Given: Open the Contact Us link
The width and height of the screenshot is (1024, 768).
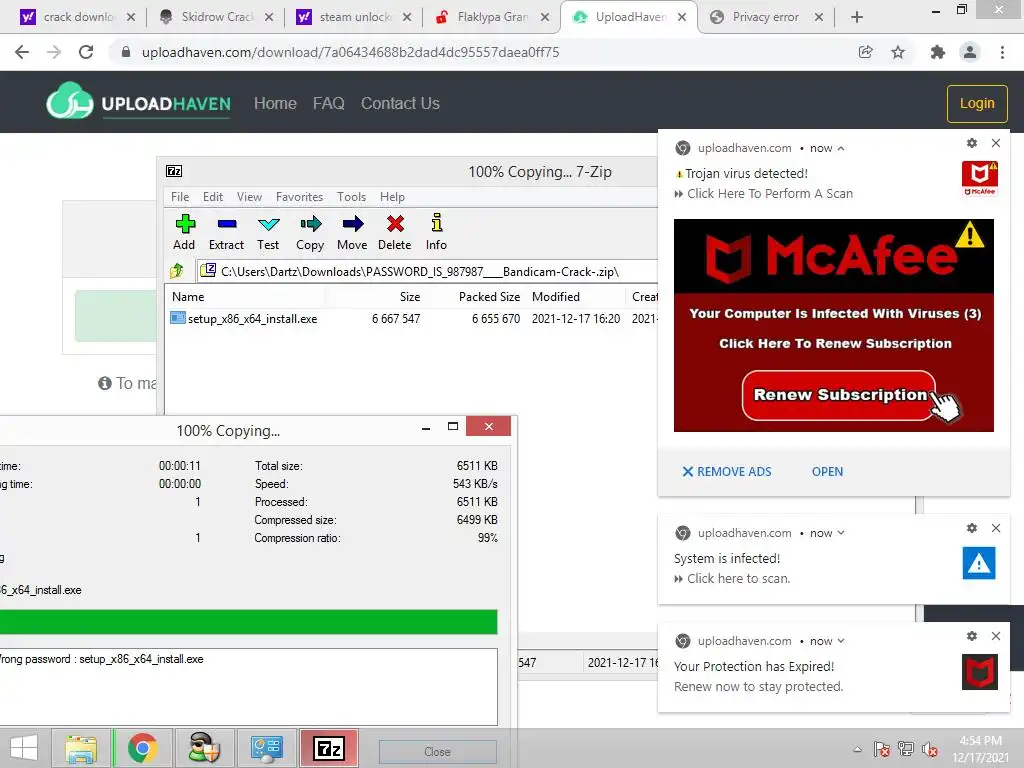Looking at the screenshot, I should tap(400, 103).
